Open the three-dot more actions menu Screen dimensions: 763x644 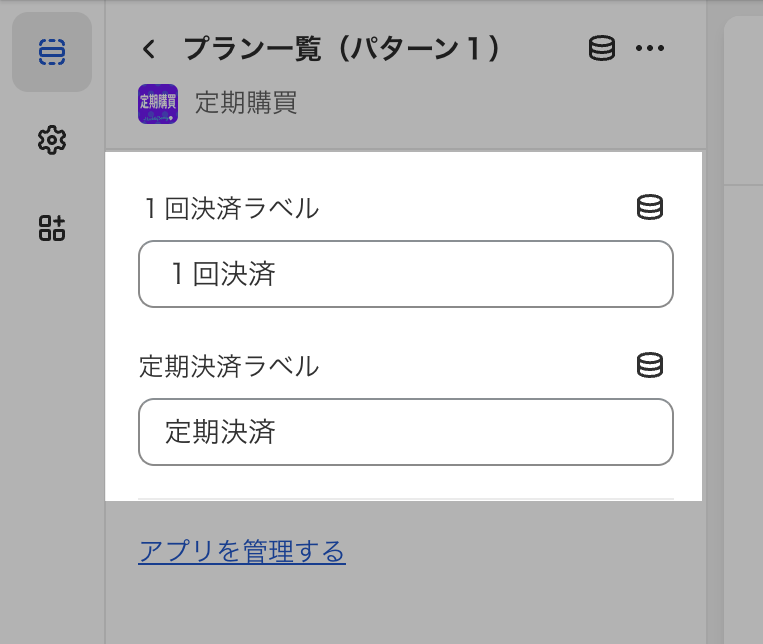(650, 48)
